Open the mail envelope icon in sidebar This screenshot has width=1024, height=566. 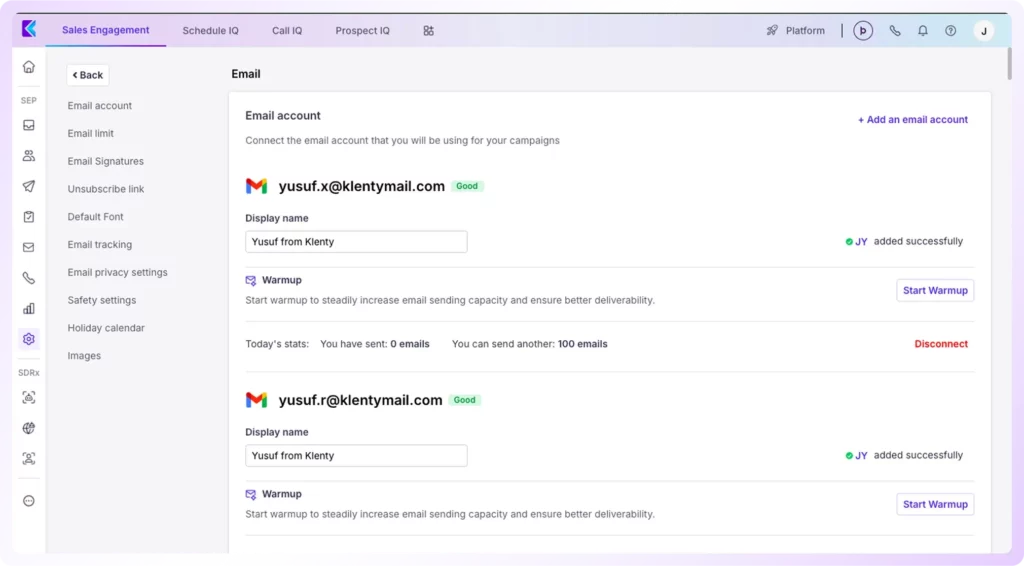pos(29,247)
